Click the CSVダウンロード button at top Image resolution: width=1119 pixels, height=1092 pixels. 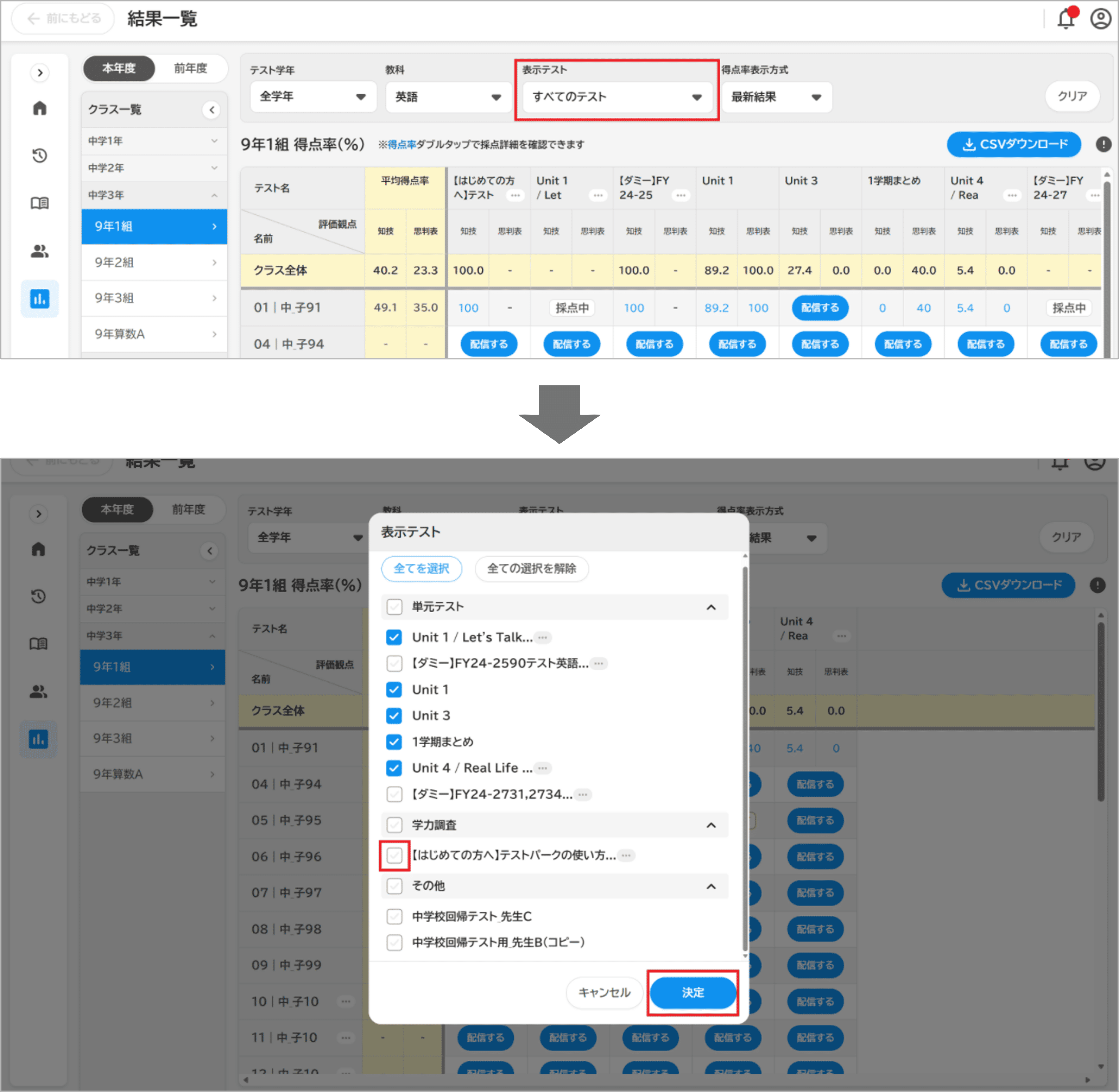(1013, 145)
